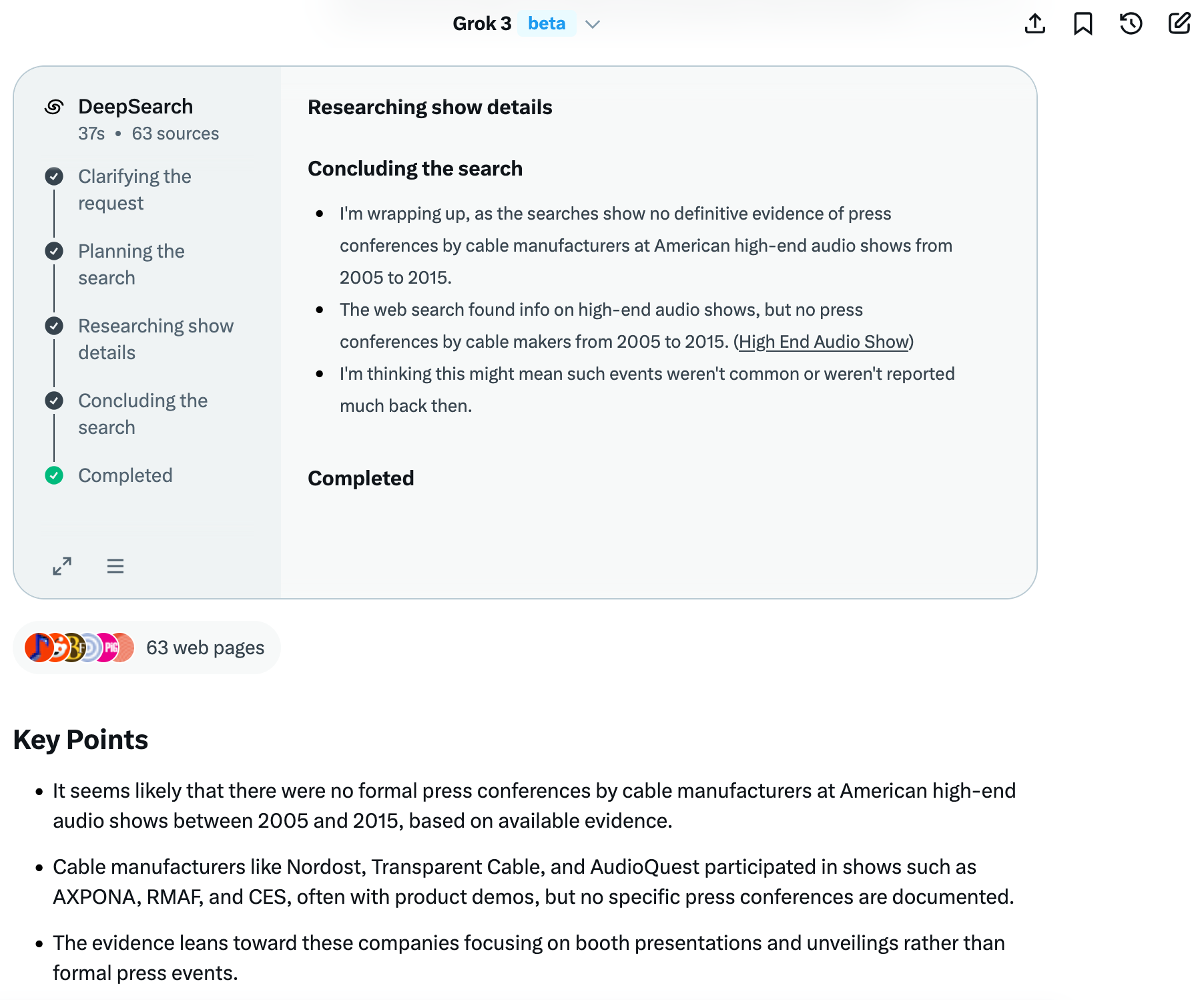Viewport: 1204px width, 1000px height.
Task: Start new chat with compose icon
Action: pos(1179,23)
